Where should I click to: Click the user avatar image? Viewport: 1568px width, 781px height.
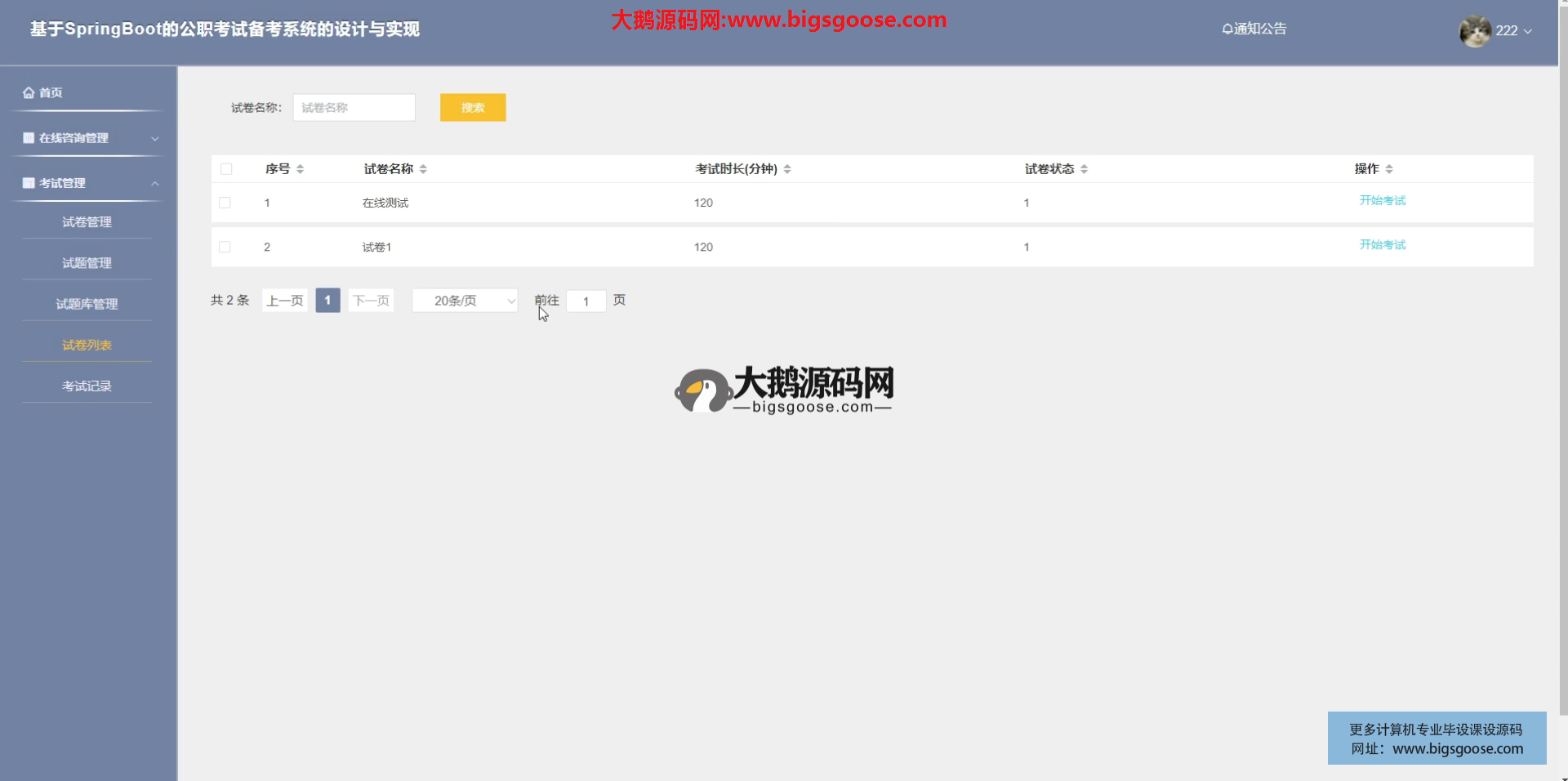coord(1475,31)
